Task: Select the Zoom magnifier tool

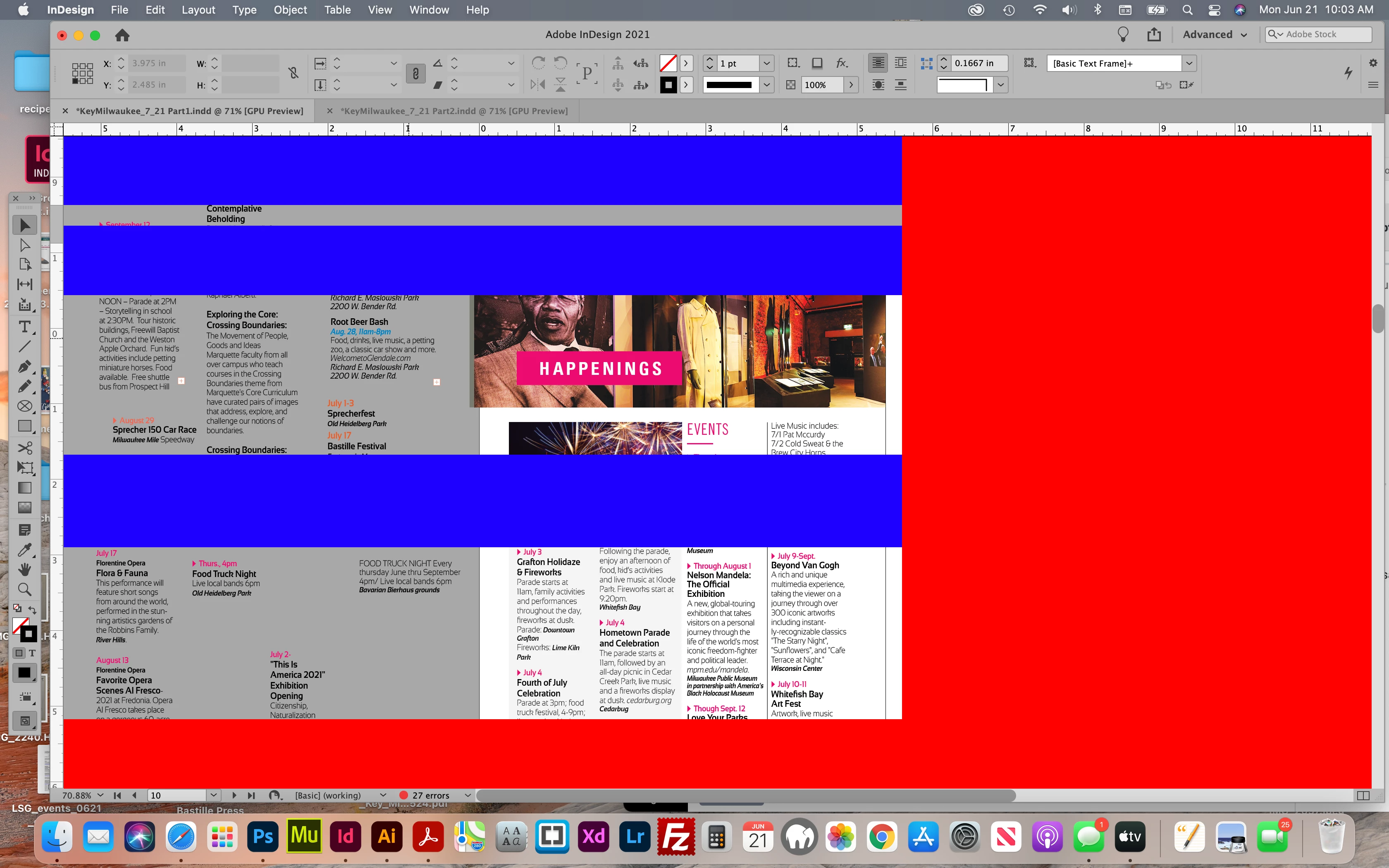Action: tap(25, 589)
